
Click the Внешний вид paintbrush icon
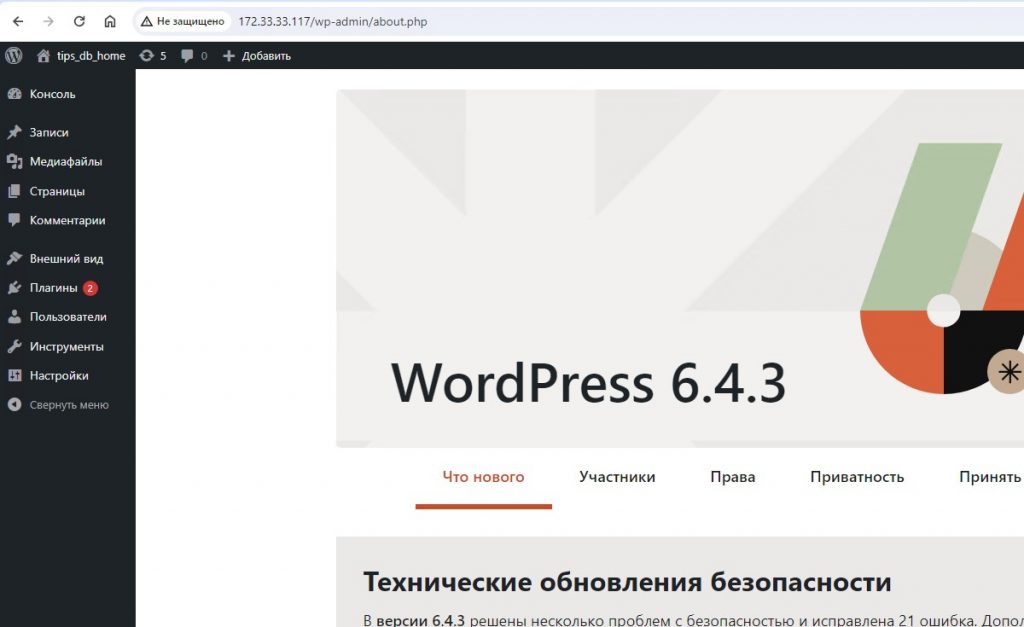pyautogui.click(x=14, y=259)
